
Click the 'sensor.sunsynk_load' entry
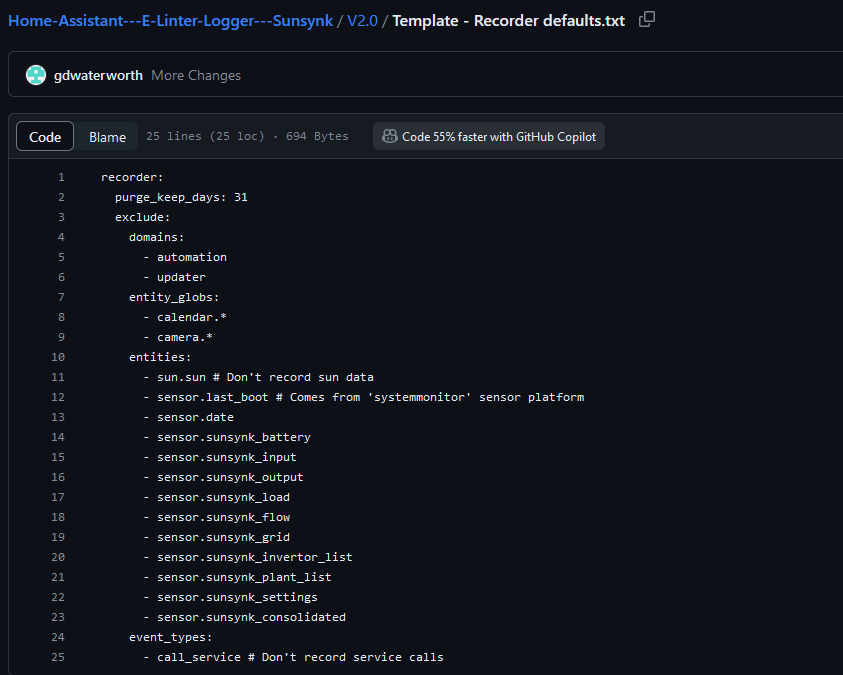point(216,497)
